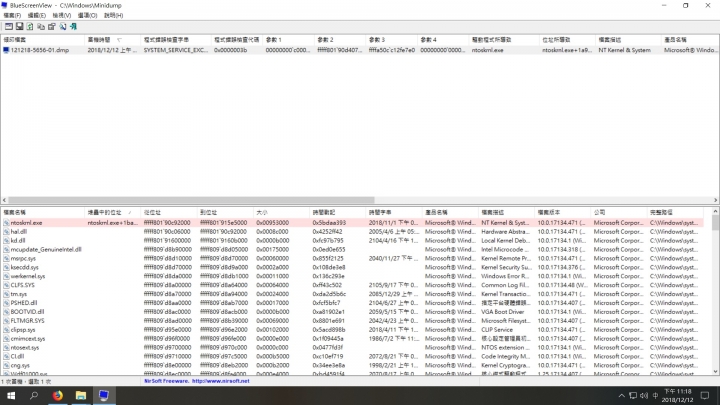720x405 pixels.
Task: Click the Save Selected Items floppy icon
Action: click(19, 27)
